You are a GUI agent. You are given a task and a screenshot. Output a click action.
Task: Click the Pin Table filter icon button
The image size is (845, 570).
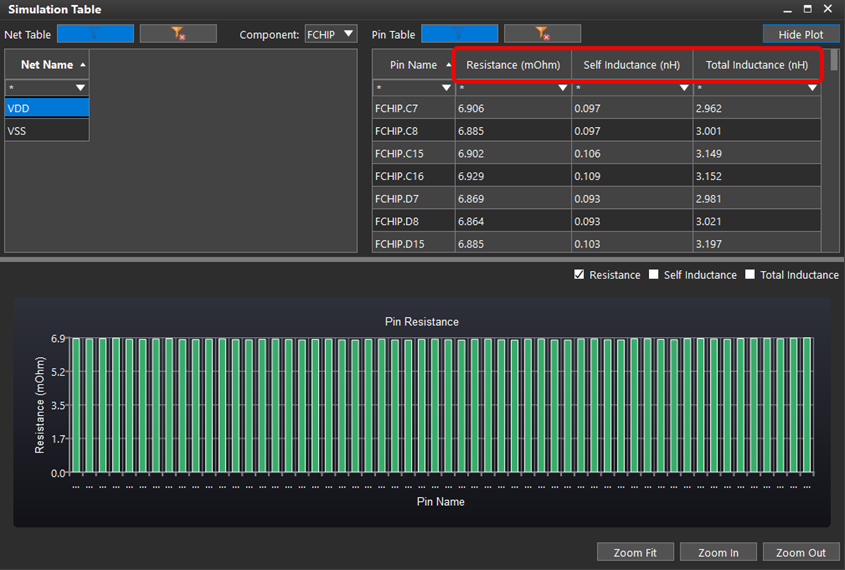(x=459, y=34)
